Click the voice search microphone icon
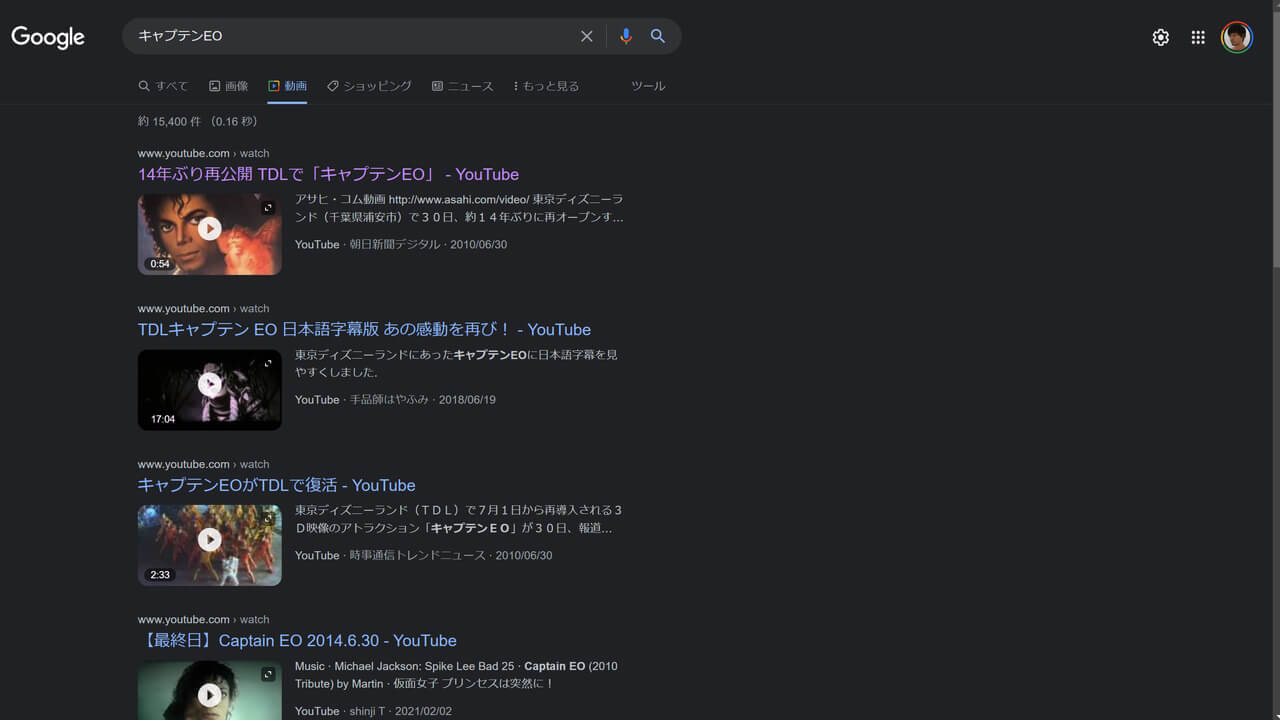 click(x=626, y=35)
